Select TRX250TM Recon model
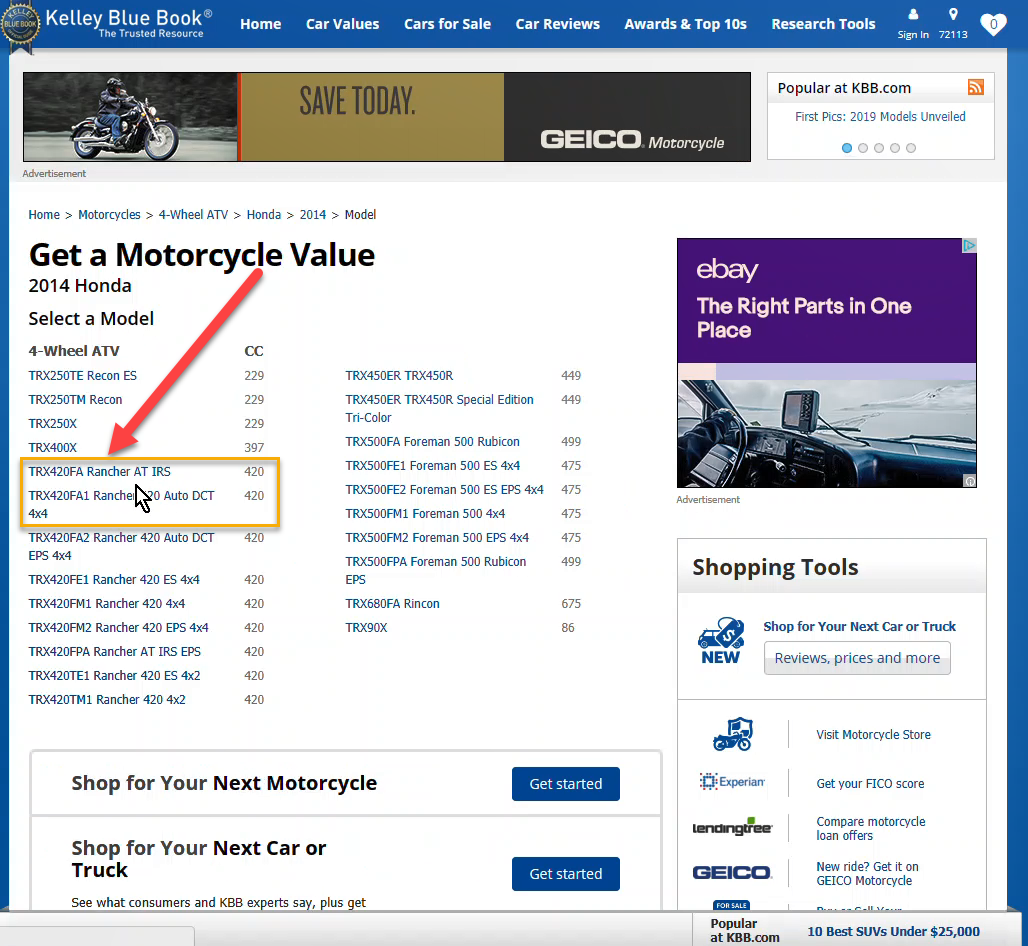Screen dimensions: 1028x946 [75, 400]
